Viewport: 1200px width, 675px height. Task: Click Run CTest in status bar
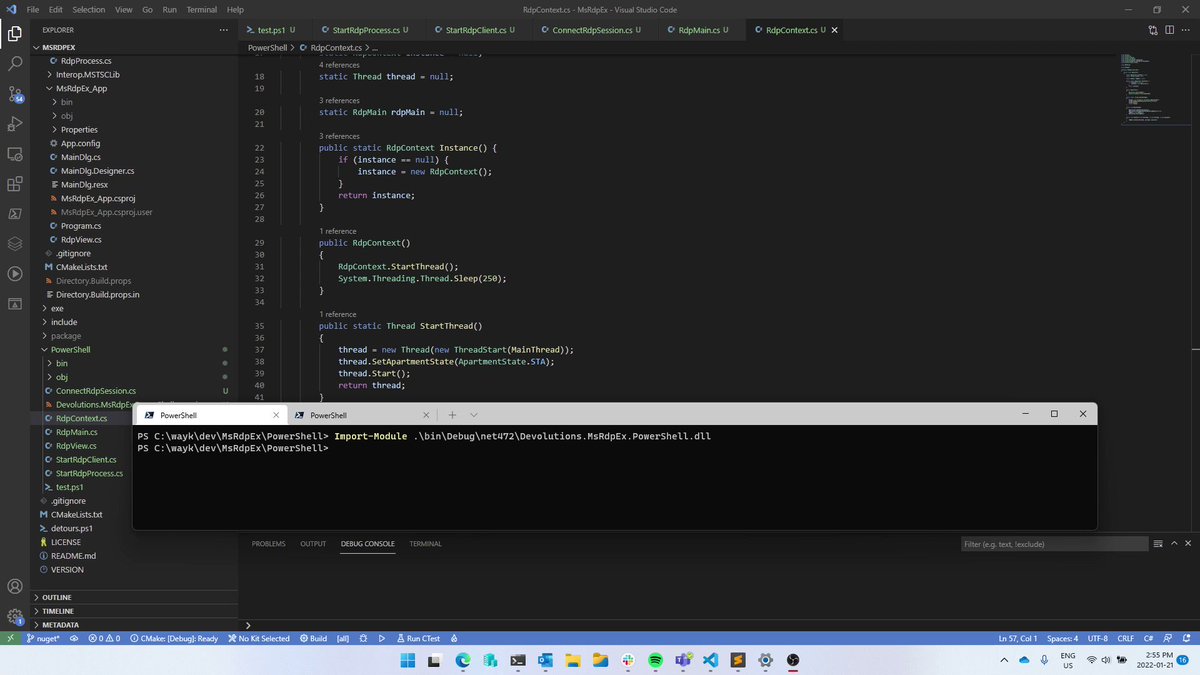click(418, 638)
